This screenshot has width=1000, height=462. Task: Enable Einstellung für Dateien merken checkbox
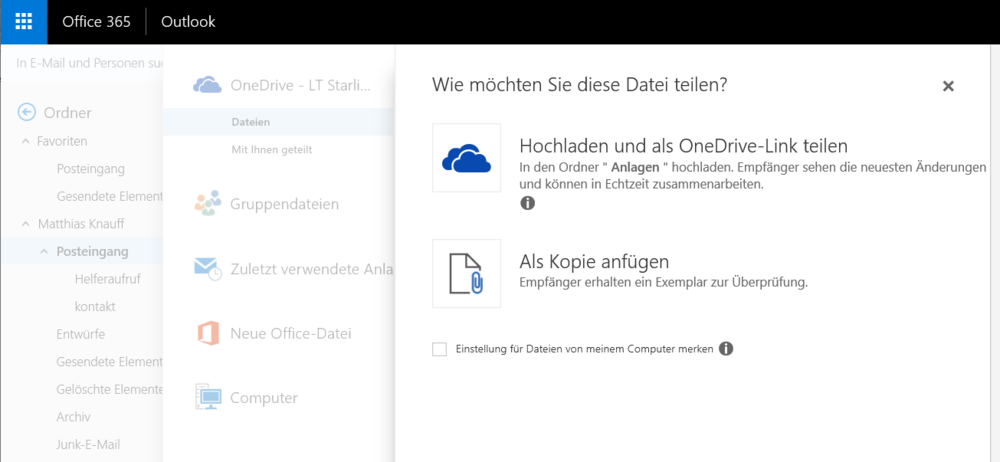(439, 349)
